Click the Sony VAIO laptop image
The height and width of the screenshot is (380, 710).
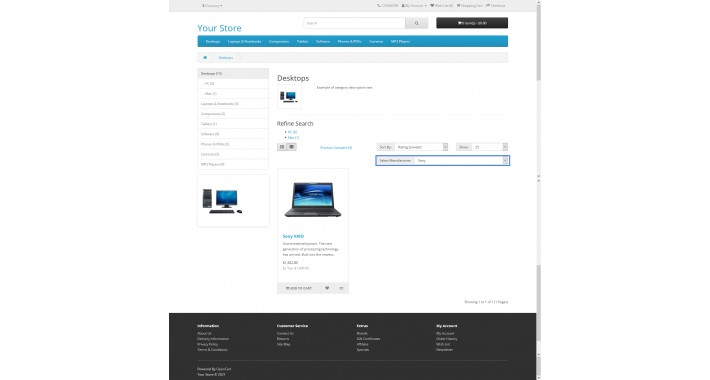pyautogui.click(x=313, y=199)
